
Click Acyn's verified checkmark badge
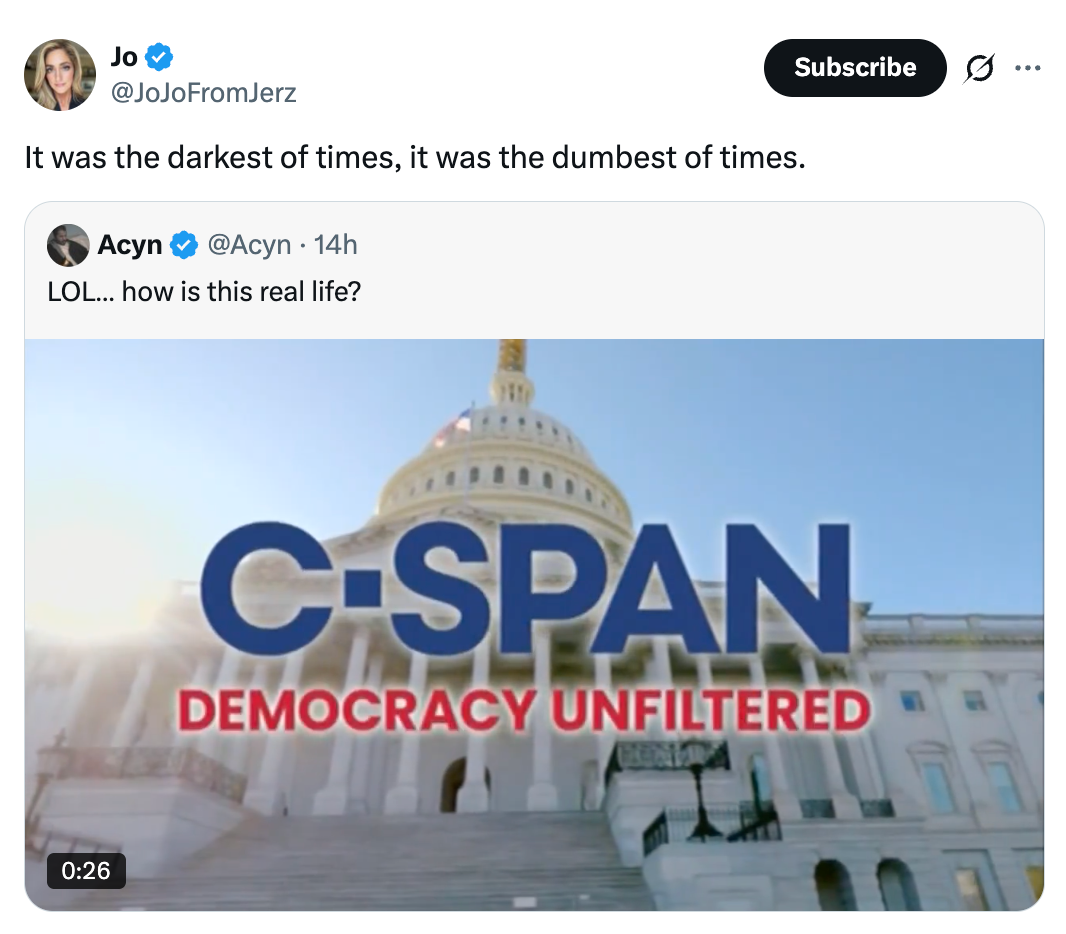point(183,245)
